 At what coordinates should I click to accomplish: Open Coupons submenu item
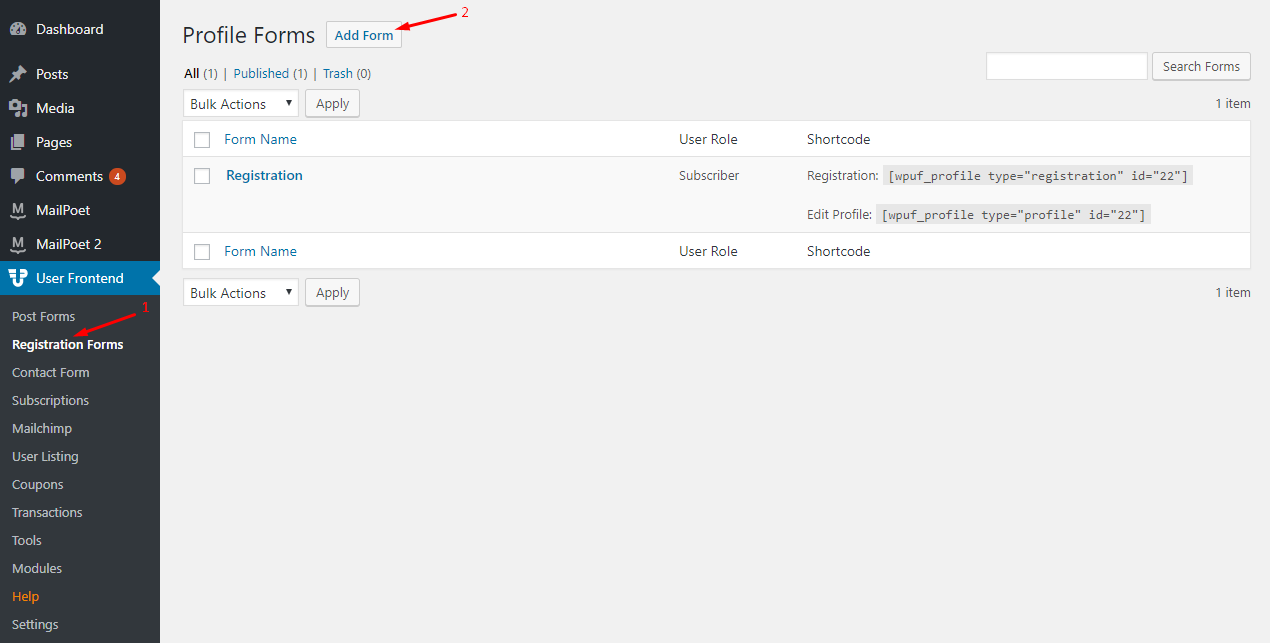pyautogui.click(x=38, y=484)
